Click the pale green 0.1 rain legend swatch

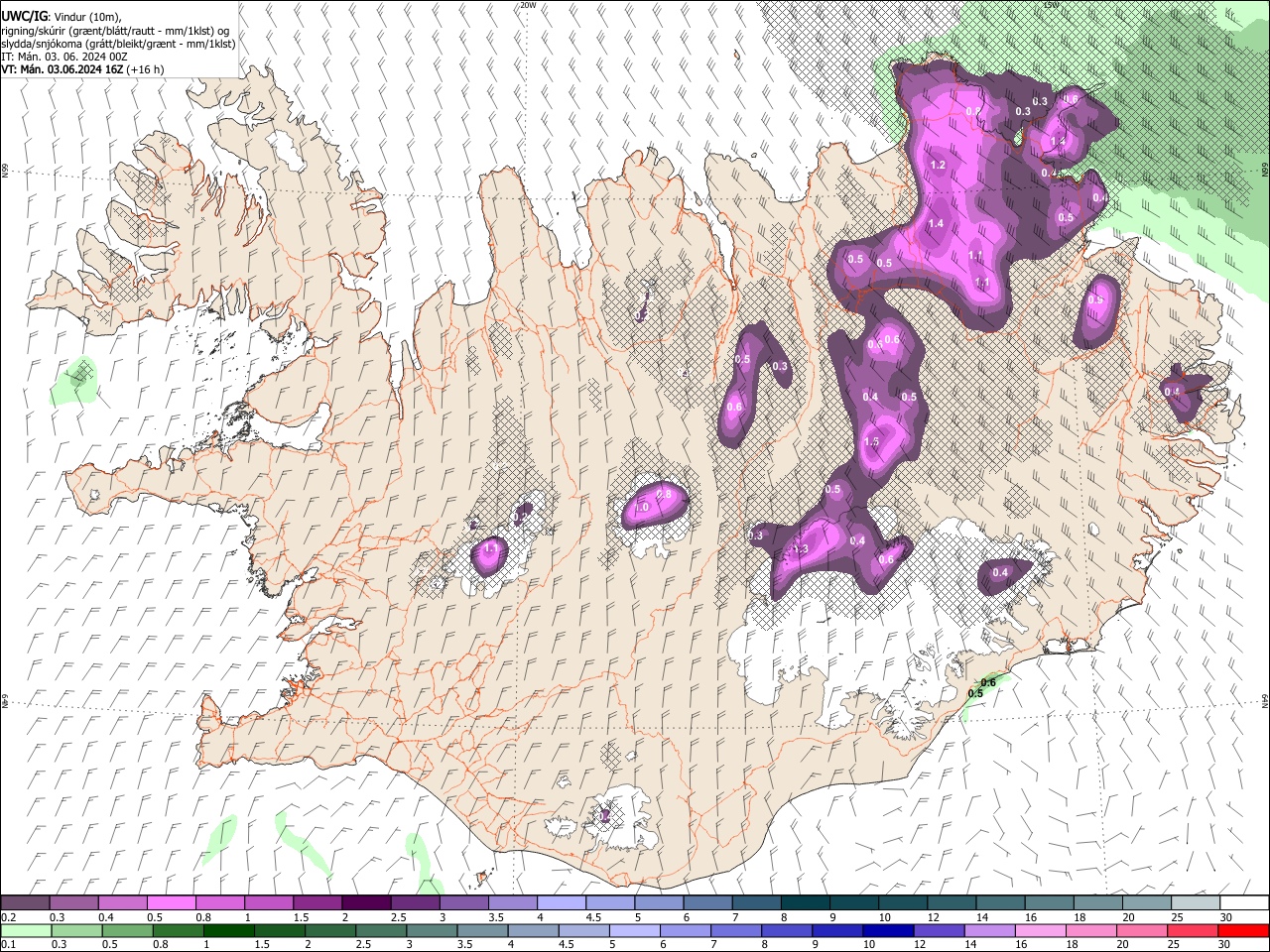26,931
